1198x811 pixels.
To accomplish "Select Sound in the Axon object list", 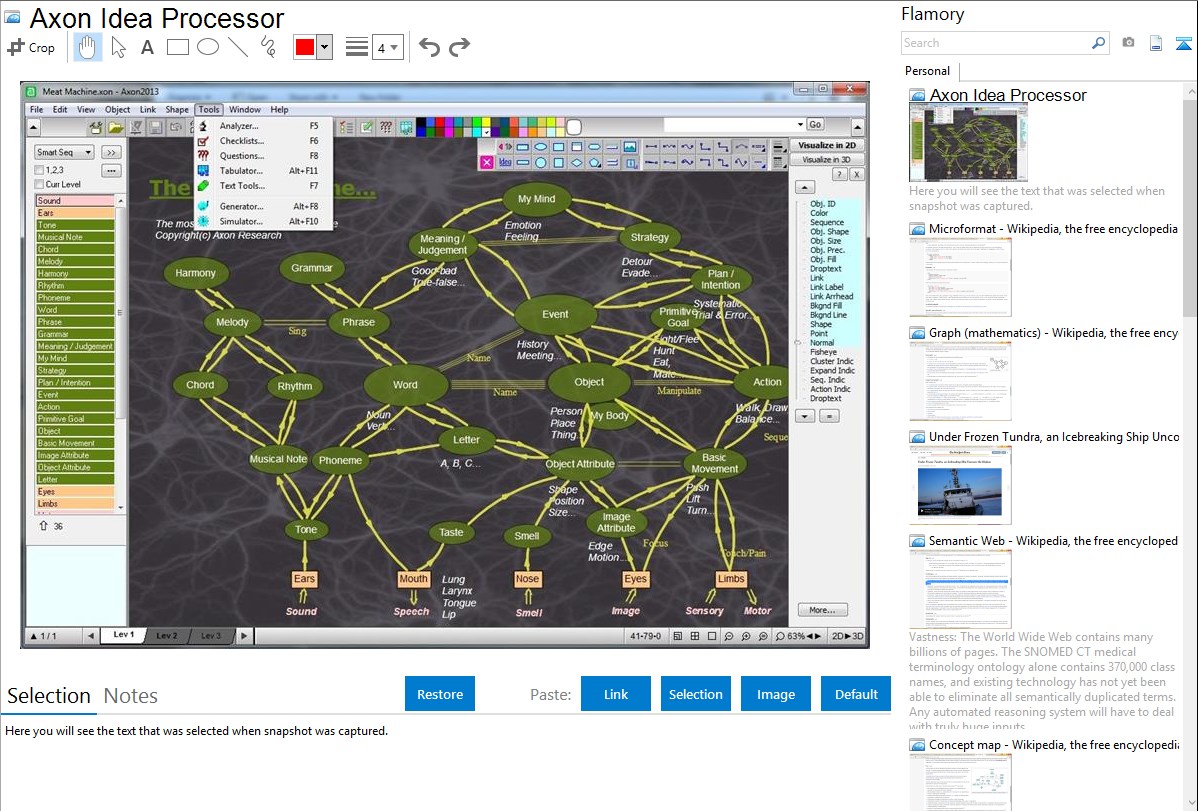I will [75, 200].
